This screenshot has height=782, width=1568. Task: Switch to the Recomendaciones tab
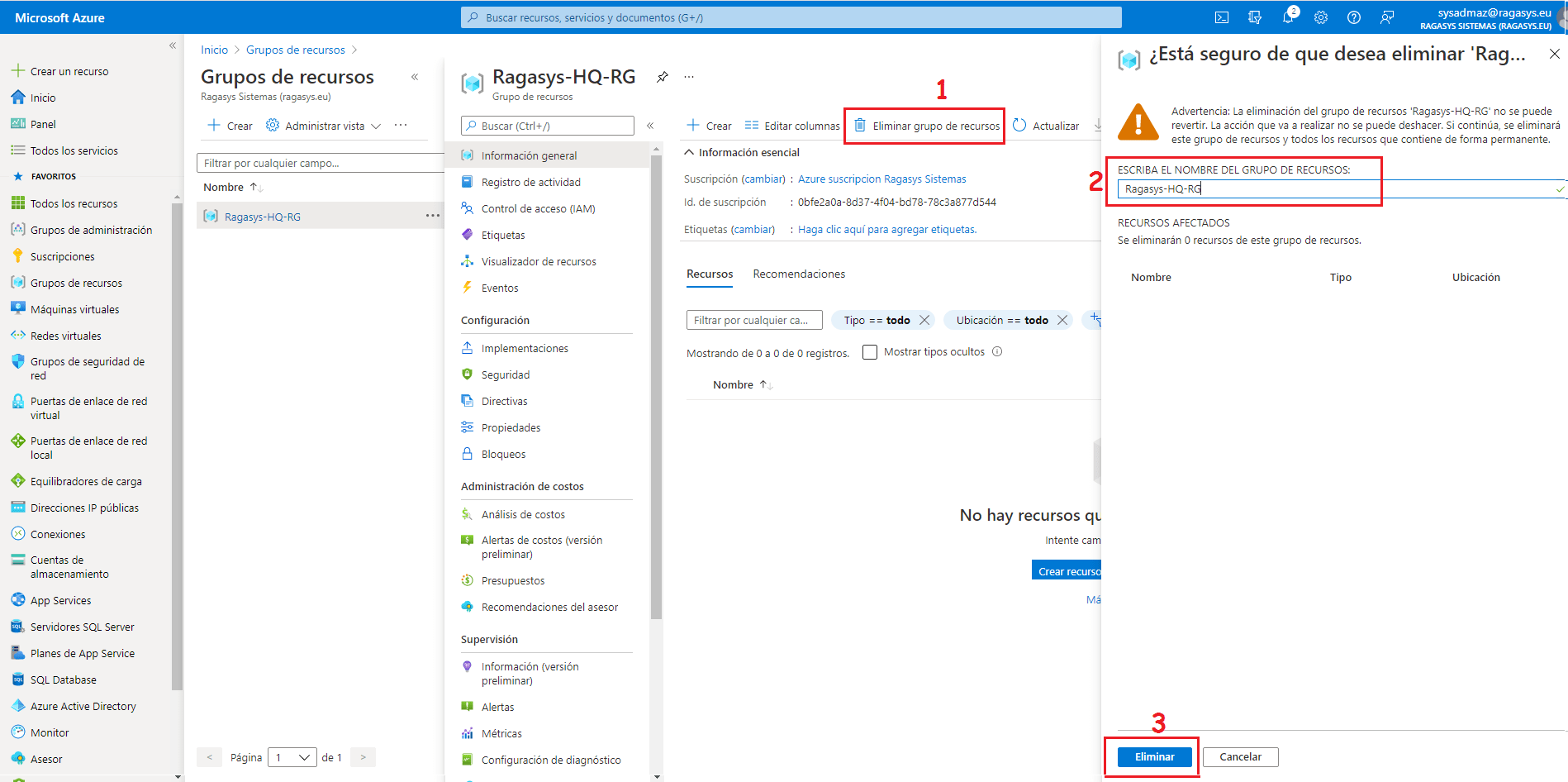click(799, 274)
